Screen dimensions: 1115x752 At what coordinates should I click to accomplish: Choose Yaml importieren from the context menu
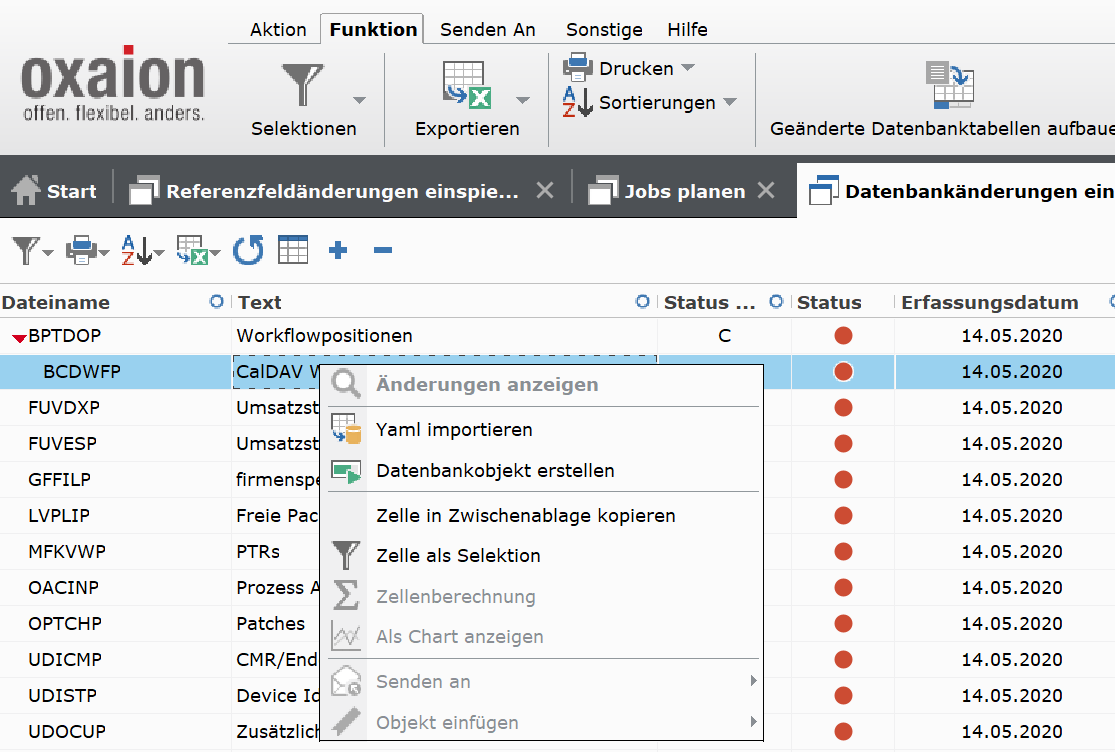pyautogui.click(x=454, y=430)
